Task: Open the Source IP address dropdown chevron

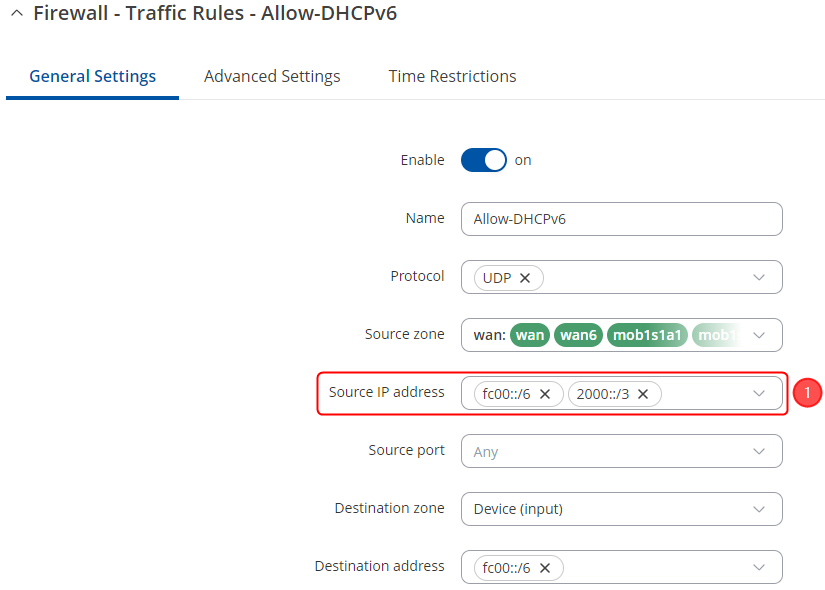Action: (759, 393)
